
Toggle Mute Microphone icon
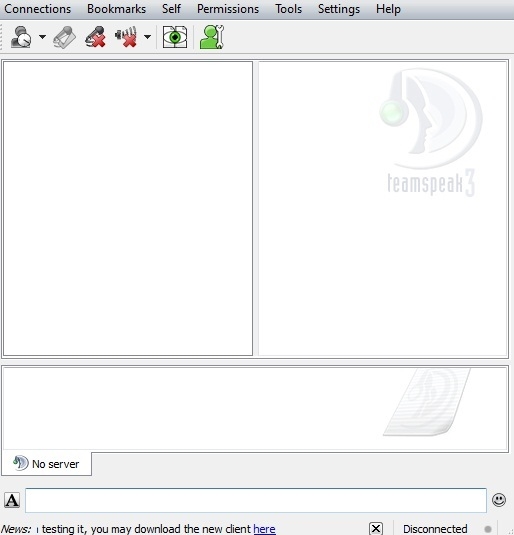(95, 37)
